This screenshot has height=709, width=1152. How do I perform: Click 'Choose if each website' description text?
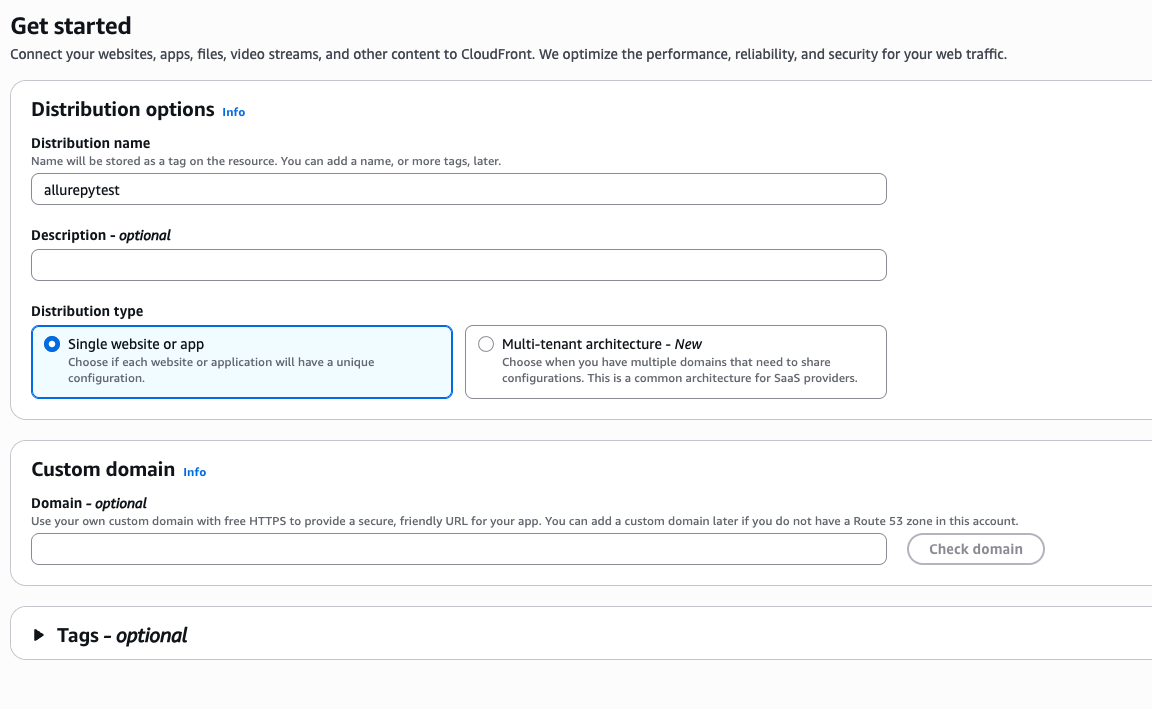221,370
